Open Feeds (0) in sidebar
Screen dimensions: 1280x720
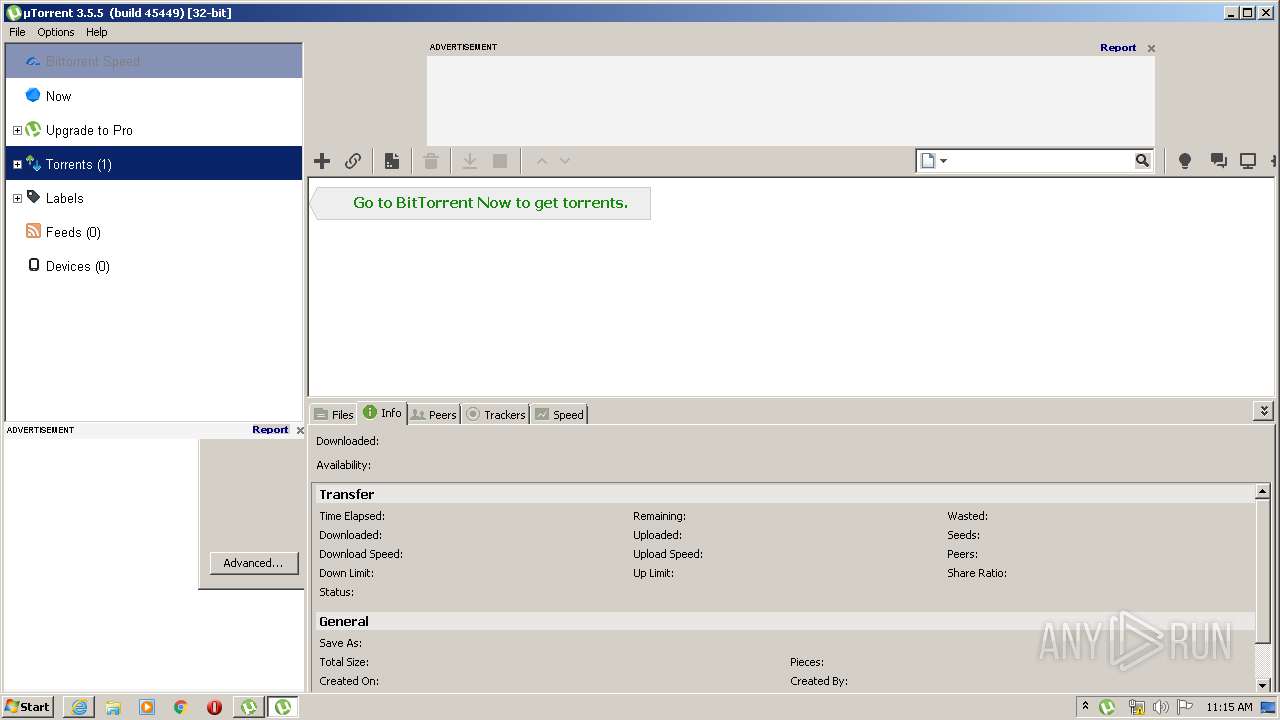point(154,232)
